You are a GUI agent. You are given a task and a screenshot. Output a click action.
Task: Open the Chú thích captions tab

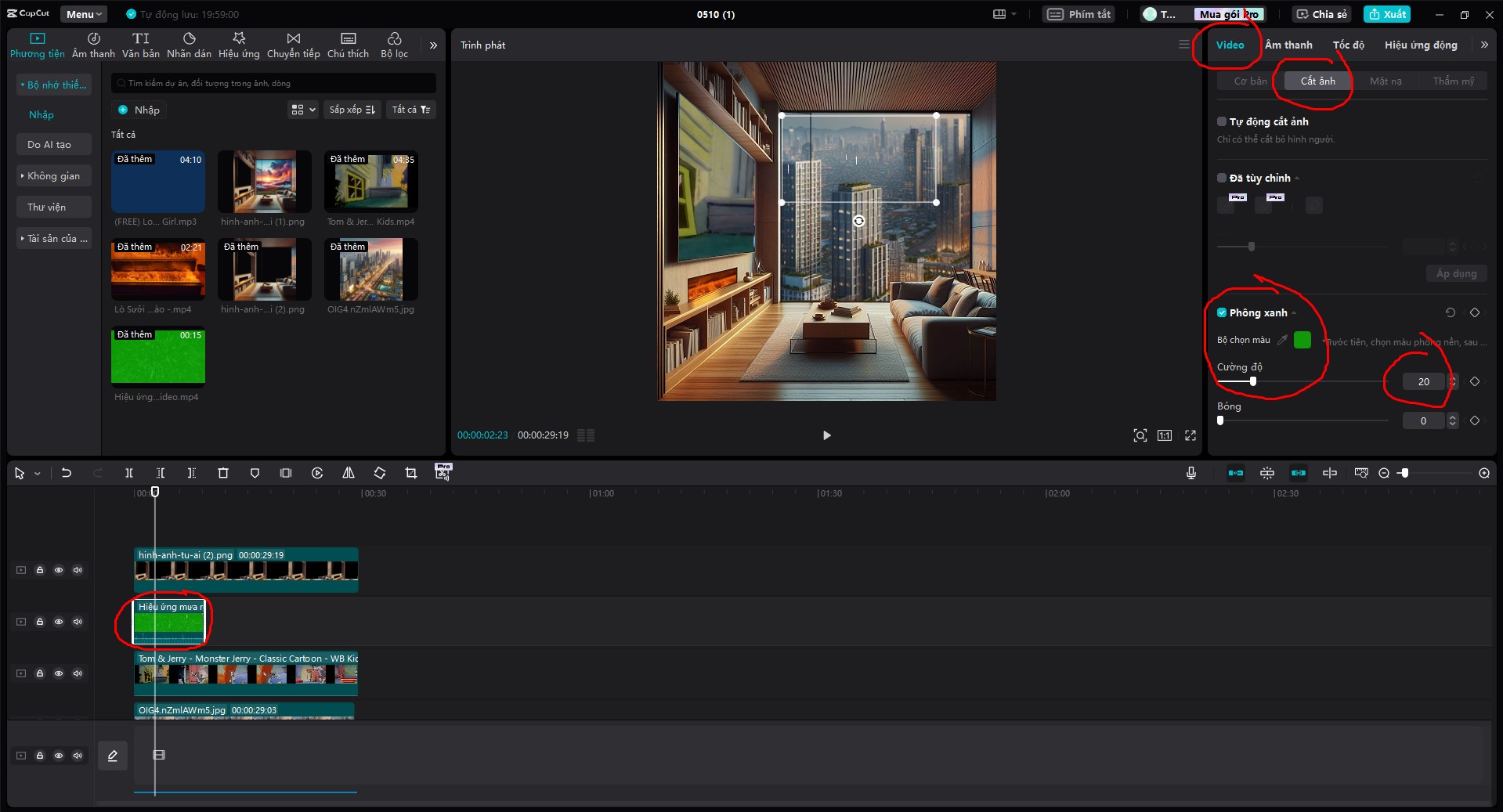348,45
